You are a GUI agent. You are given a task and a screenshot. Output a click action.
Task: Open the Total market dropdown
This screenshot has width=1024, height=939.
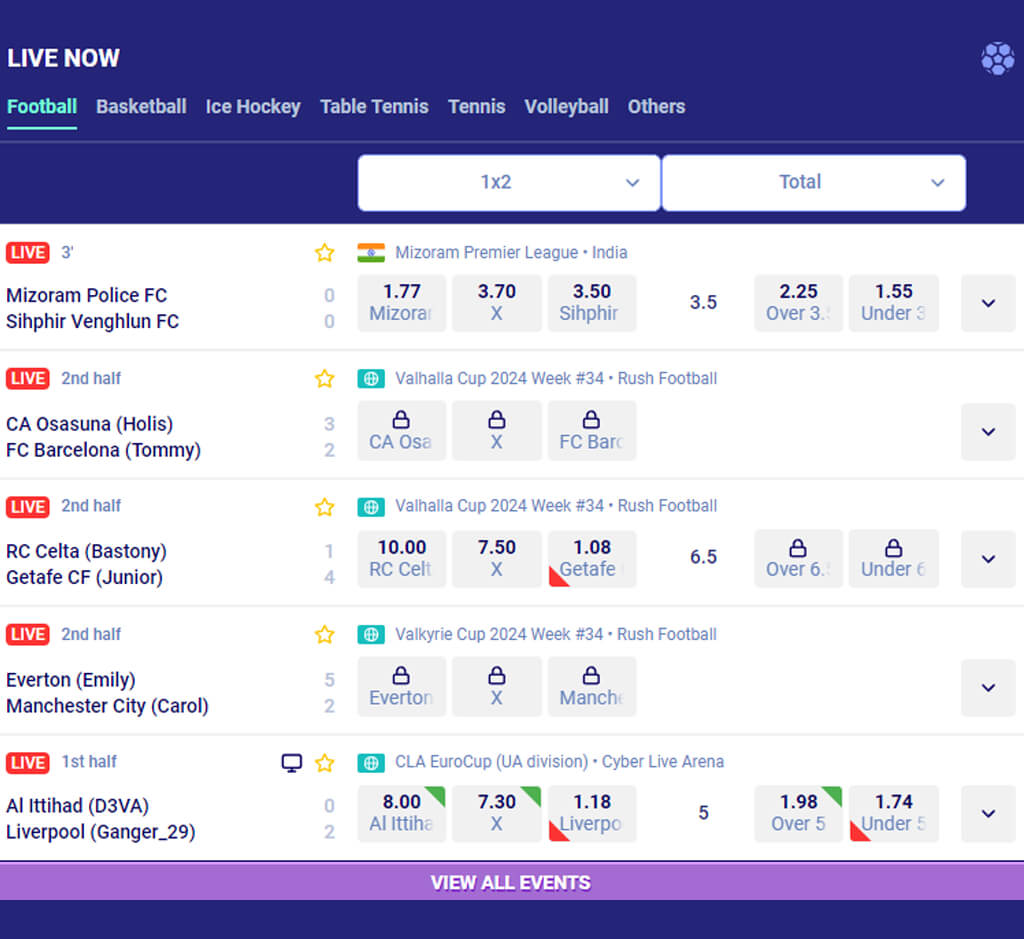814,183
